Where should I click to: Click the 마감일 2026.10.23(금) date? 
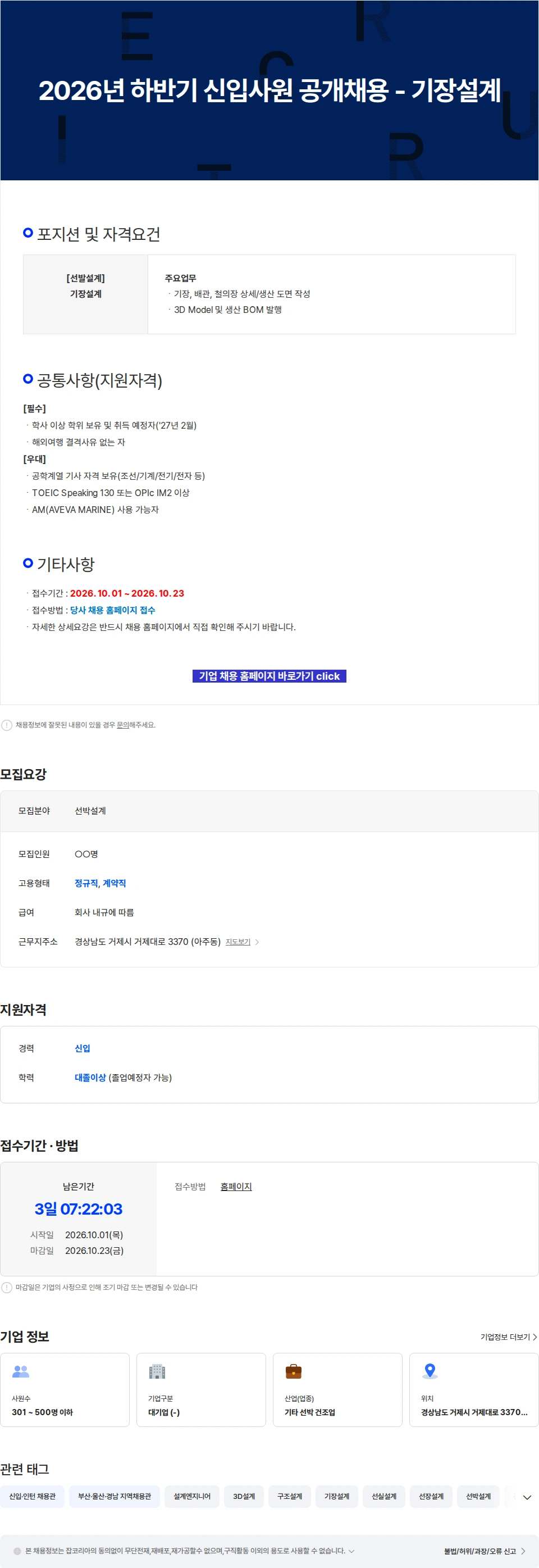pos(94,1250)
